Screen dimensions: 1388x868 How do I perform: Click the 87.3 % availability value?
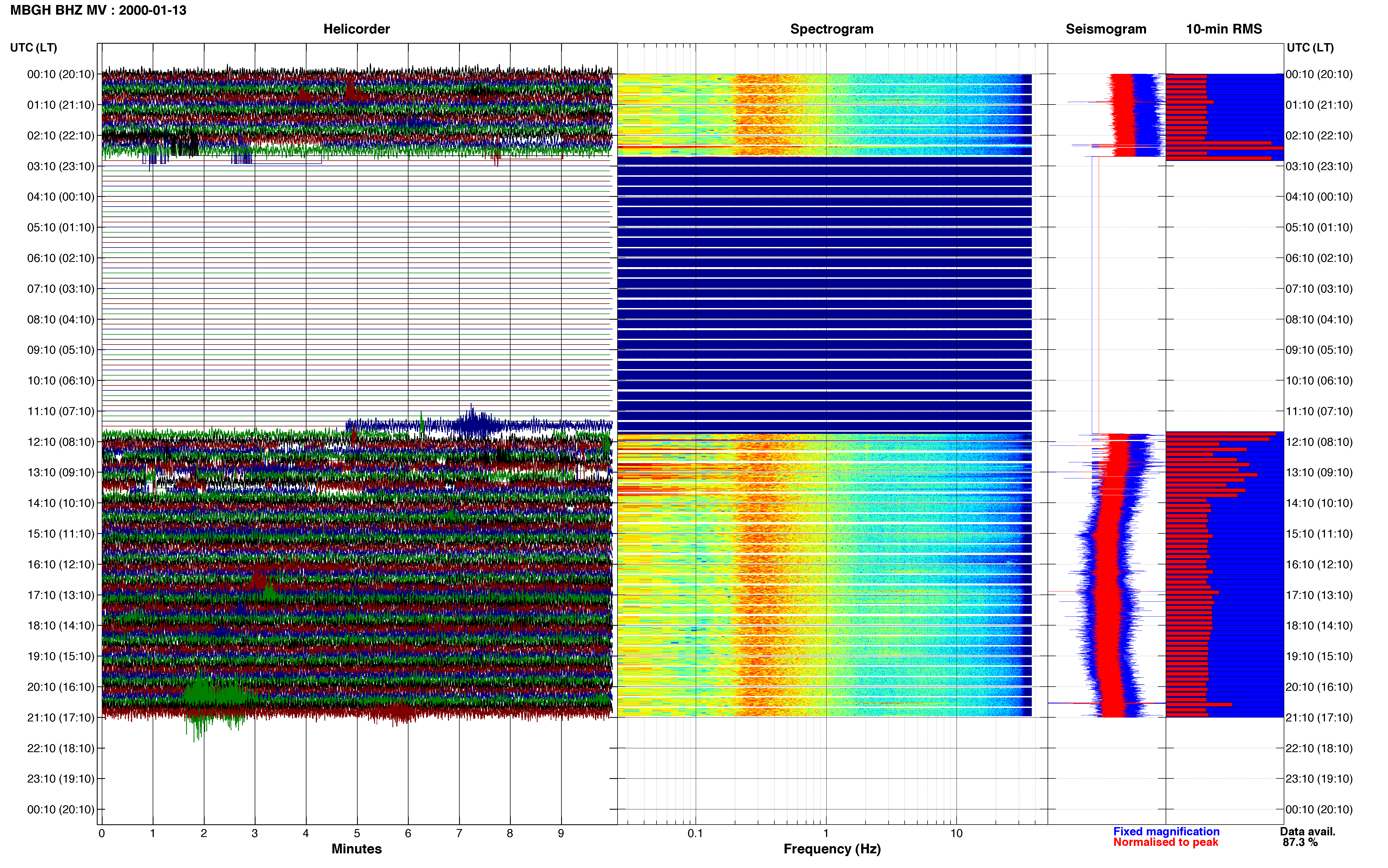[x=1300, y=842]
